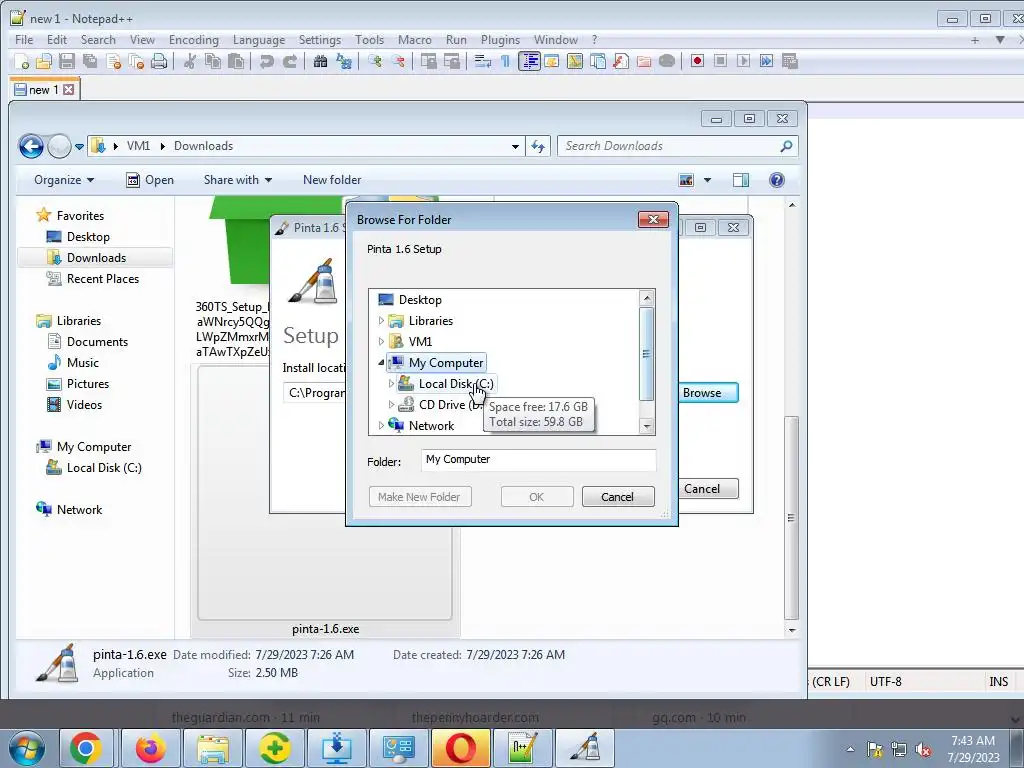Expand the Local Disk (C:) node in dialog
This screenshot has width=1024, height=768.
[392, 383]
